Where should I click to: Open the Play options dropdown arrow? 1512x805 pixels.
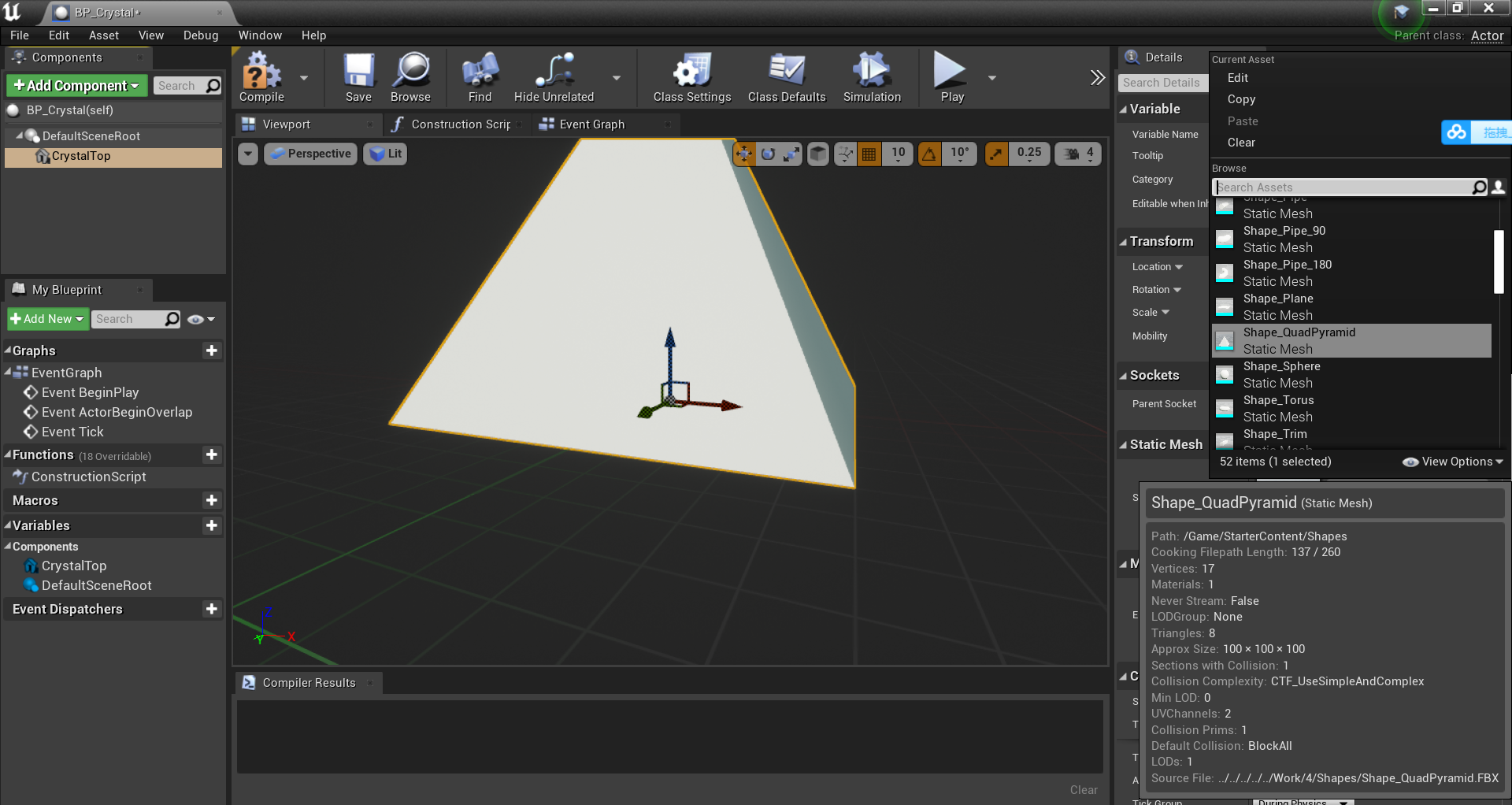992,78
